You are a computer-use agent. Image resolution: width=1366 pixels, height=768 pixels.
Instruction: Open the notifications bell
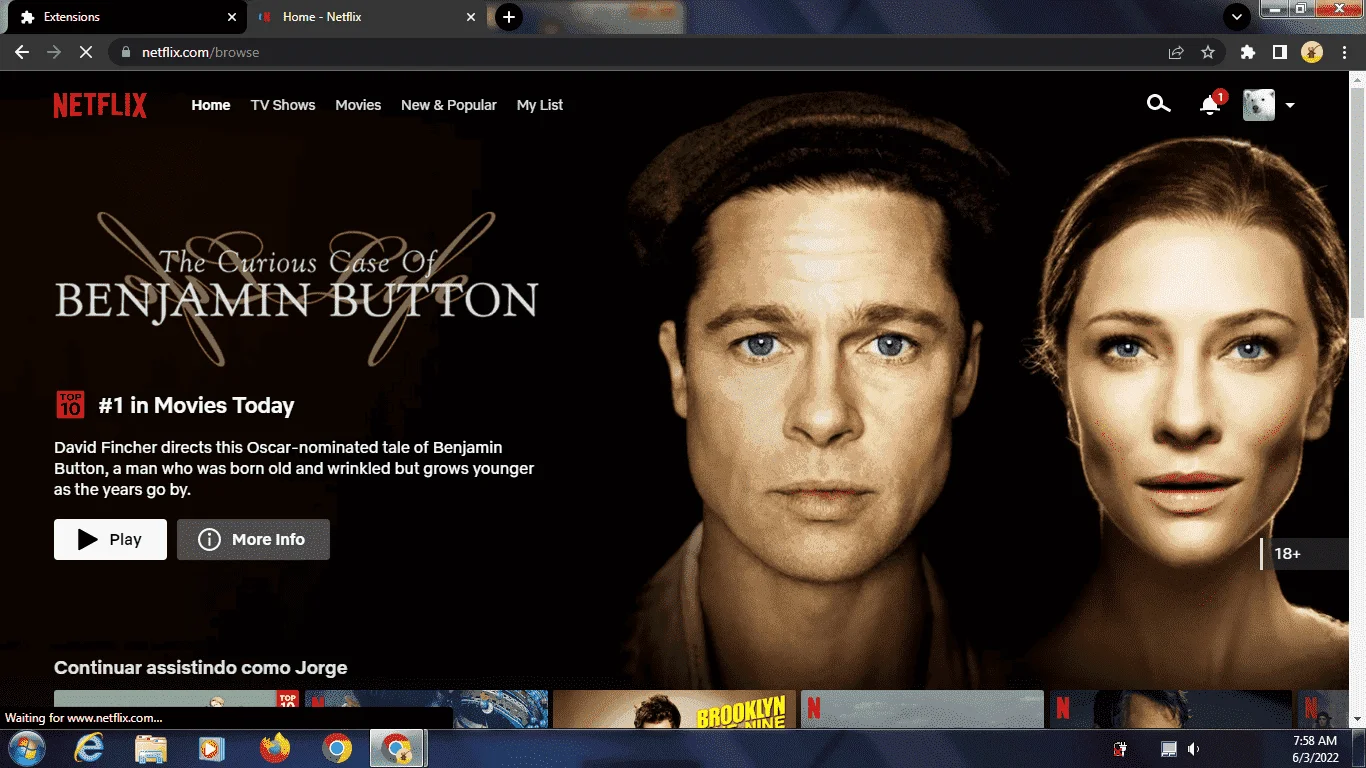click(x=1210, y=105)
